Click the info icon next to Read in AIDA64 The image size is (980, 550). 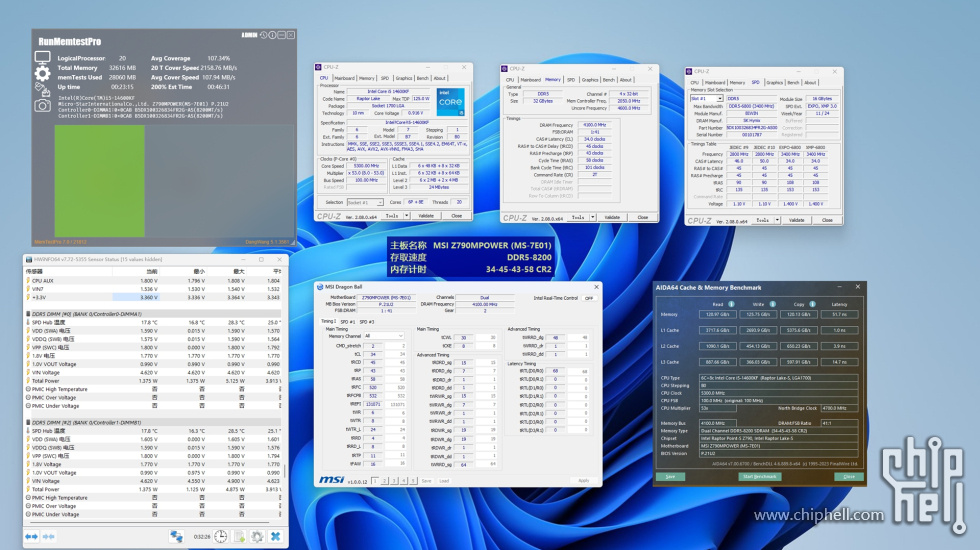(731, 304)
